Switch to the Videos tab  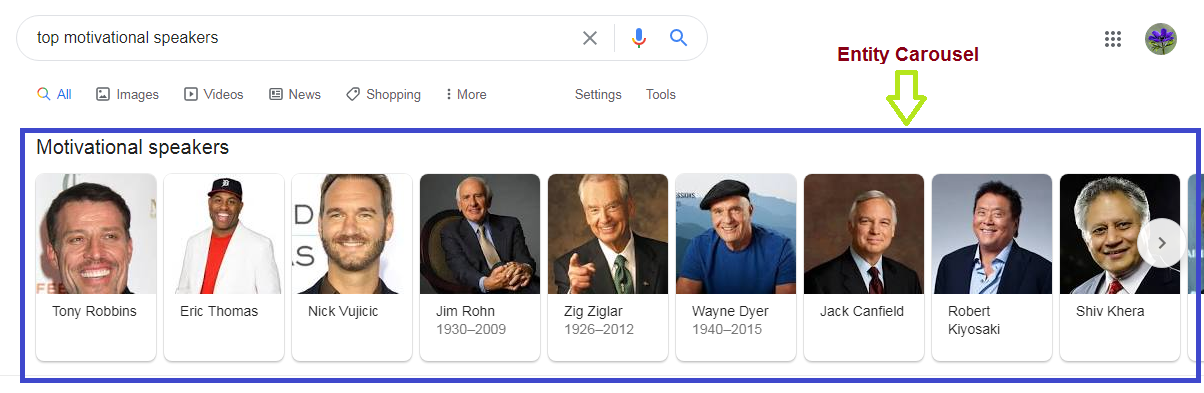tap(213, 94)
